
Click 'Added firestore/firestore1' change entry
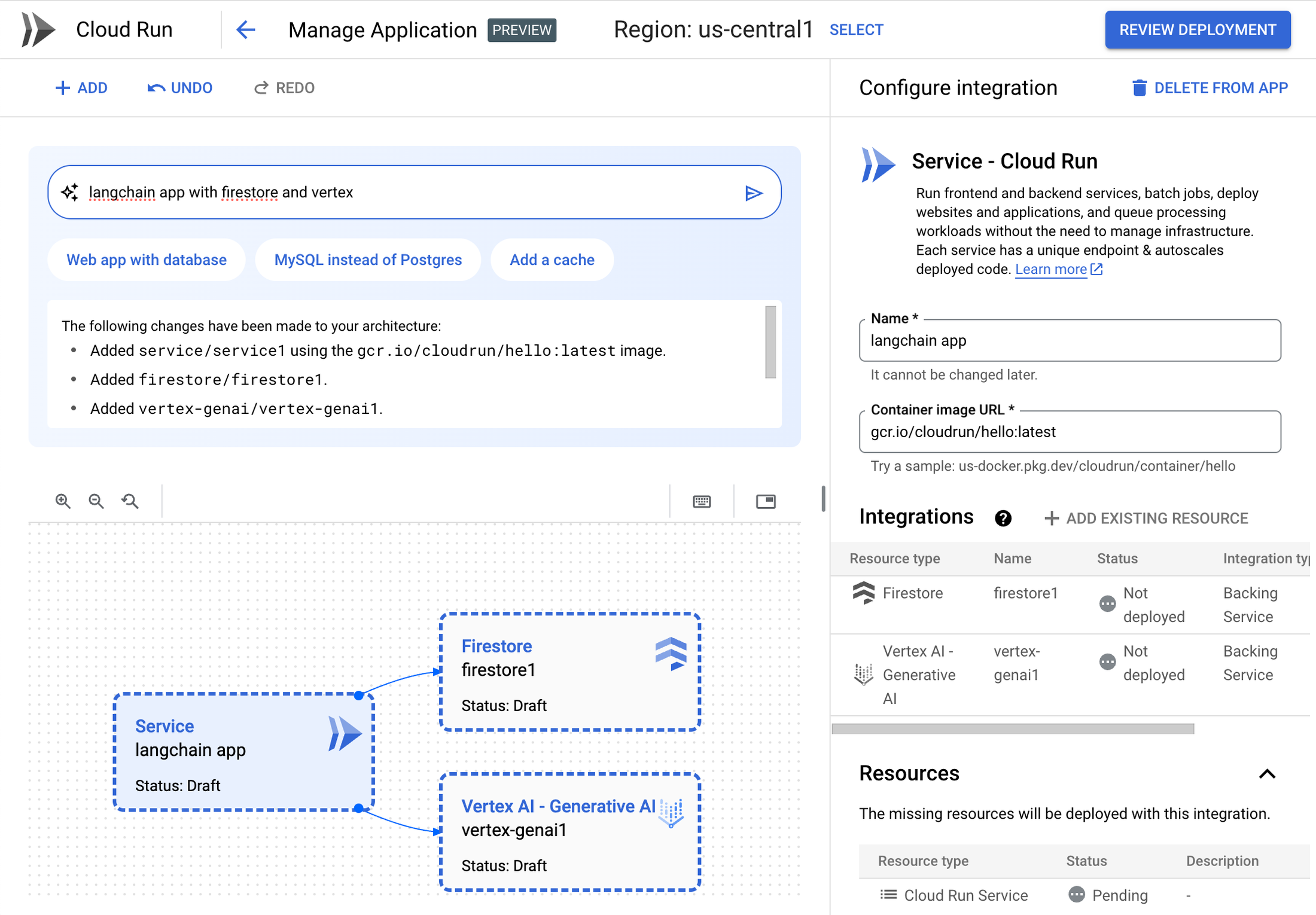208,380
